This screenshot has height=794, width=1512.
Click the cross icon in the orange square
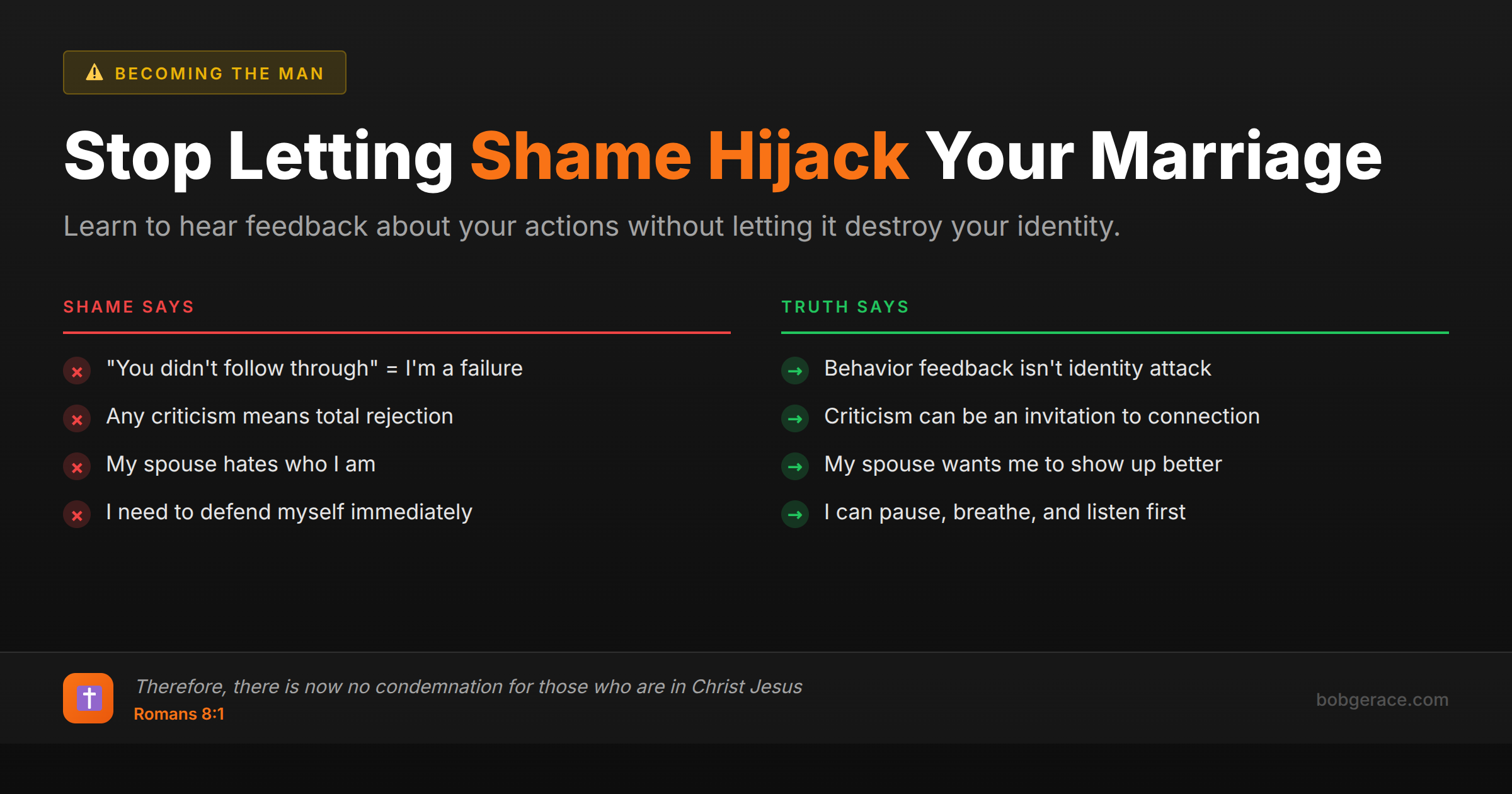88,698
